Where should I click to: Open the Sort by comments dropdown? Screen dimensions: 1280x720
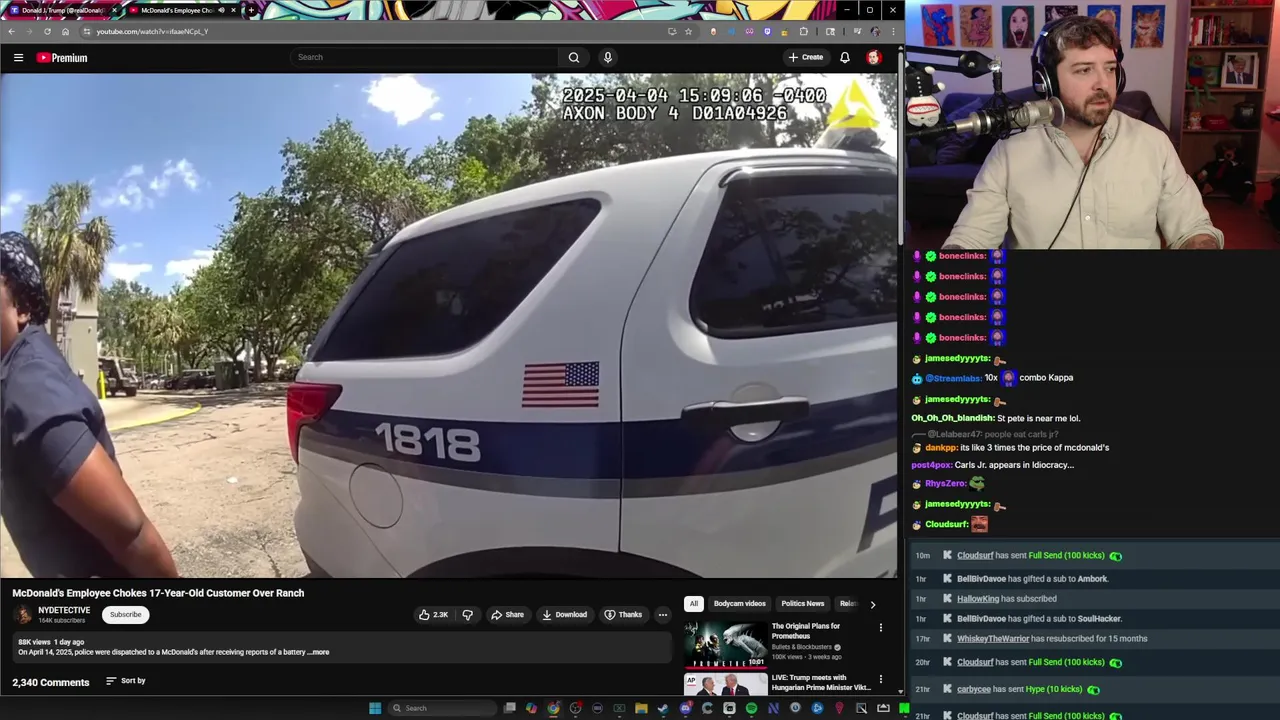tap(126, 681)
